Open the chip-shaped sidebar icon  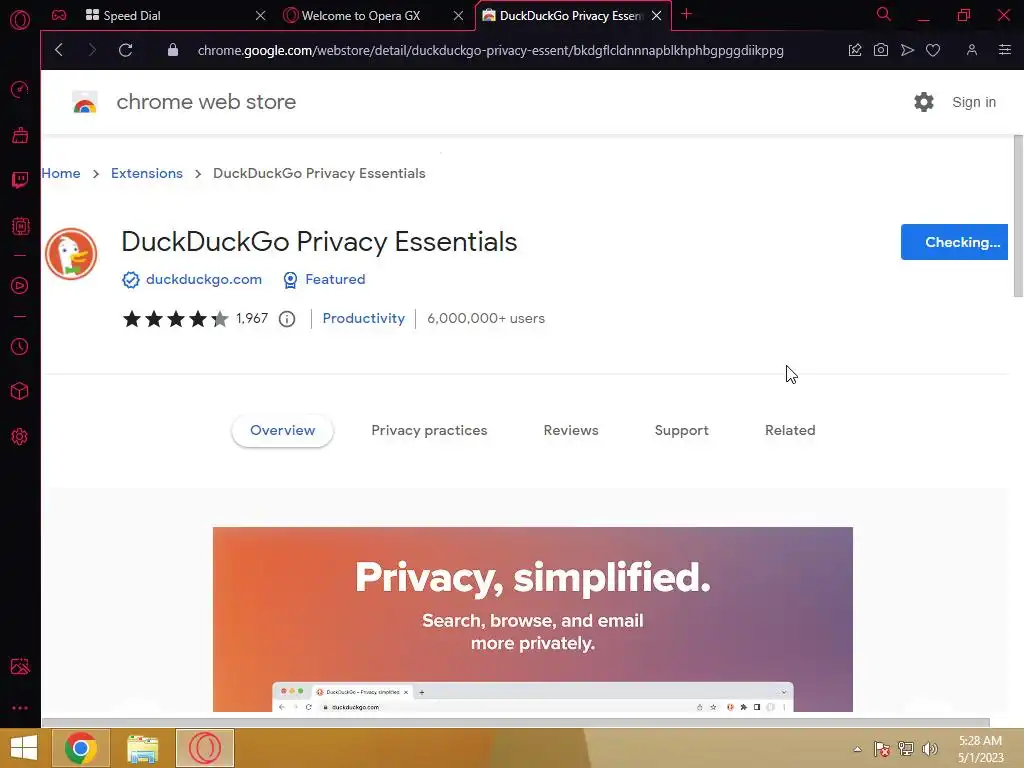20,226
